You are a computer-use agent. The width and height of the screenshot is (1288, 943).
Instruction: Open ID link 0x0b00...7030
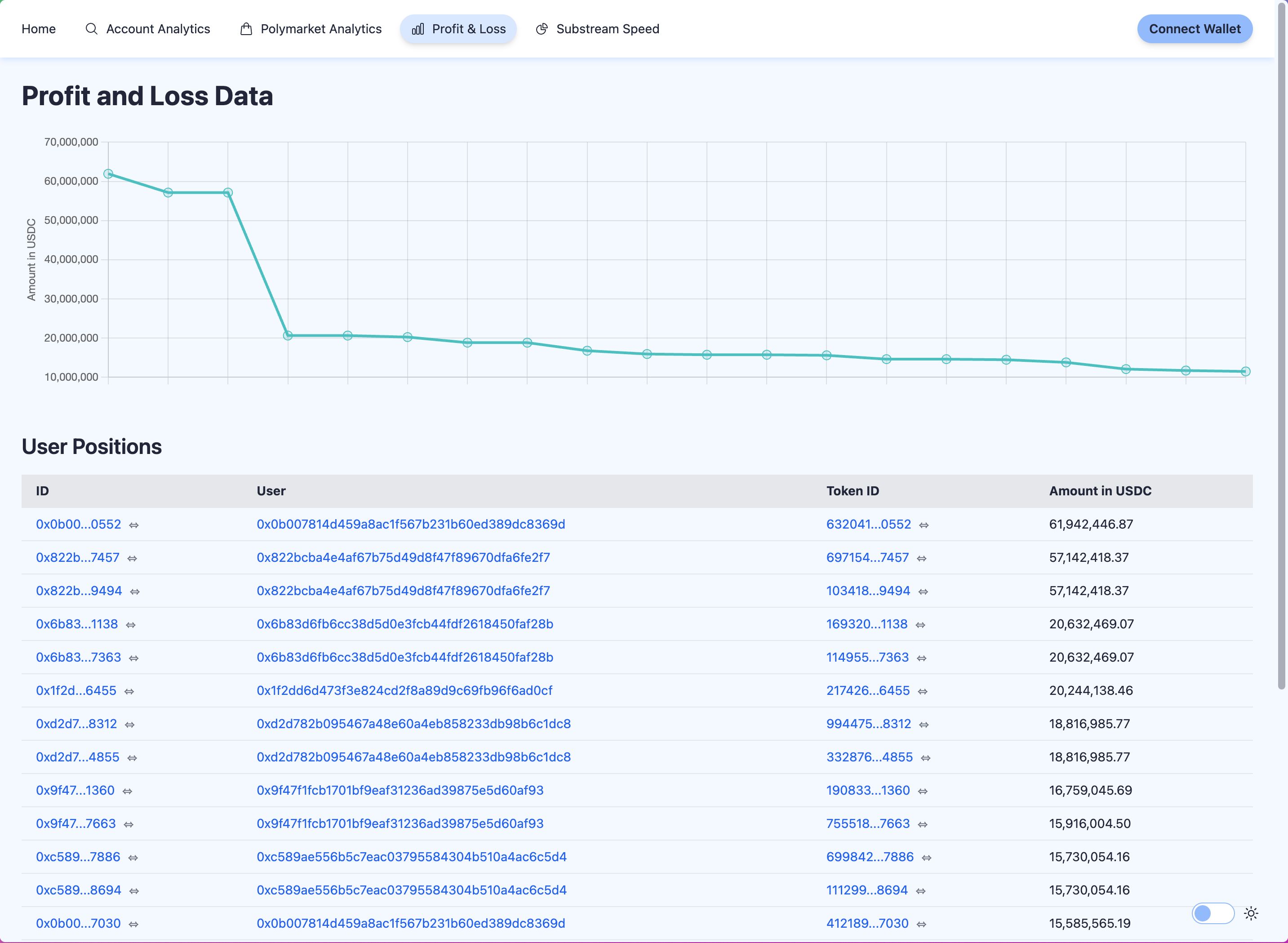pyautogui.click(x=78, y=923)
